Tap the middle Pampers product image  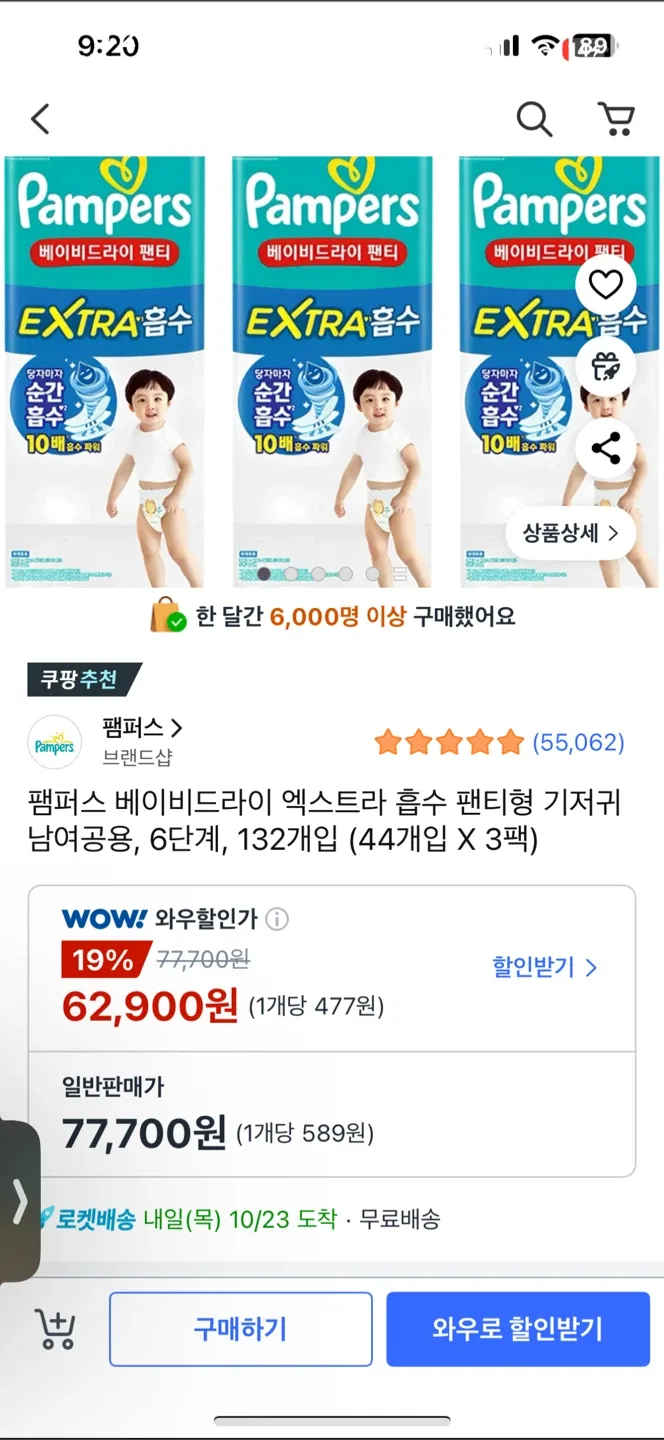[x=332, y=370]
